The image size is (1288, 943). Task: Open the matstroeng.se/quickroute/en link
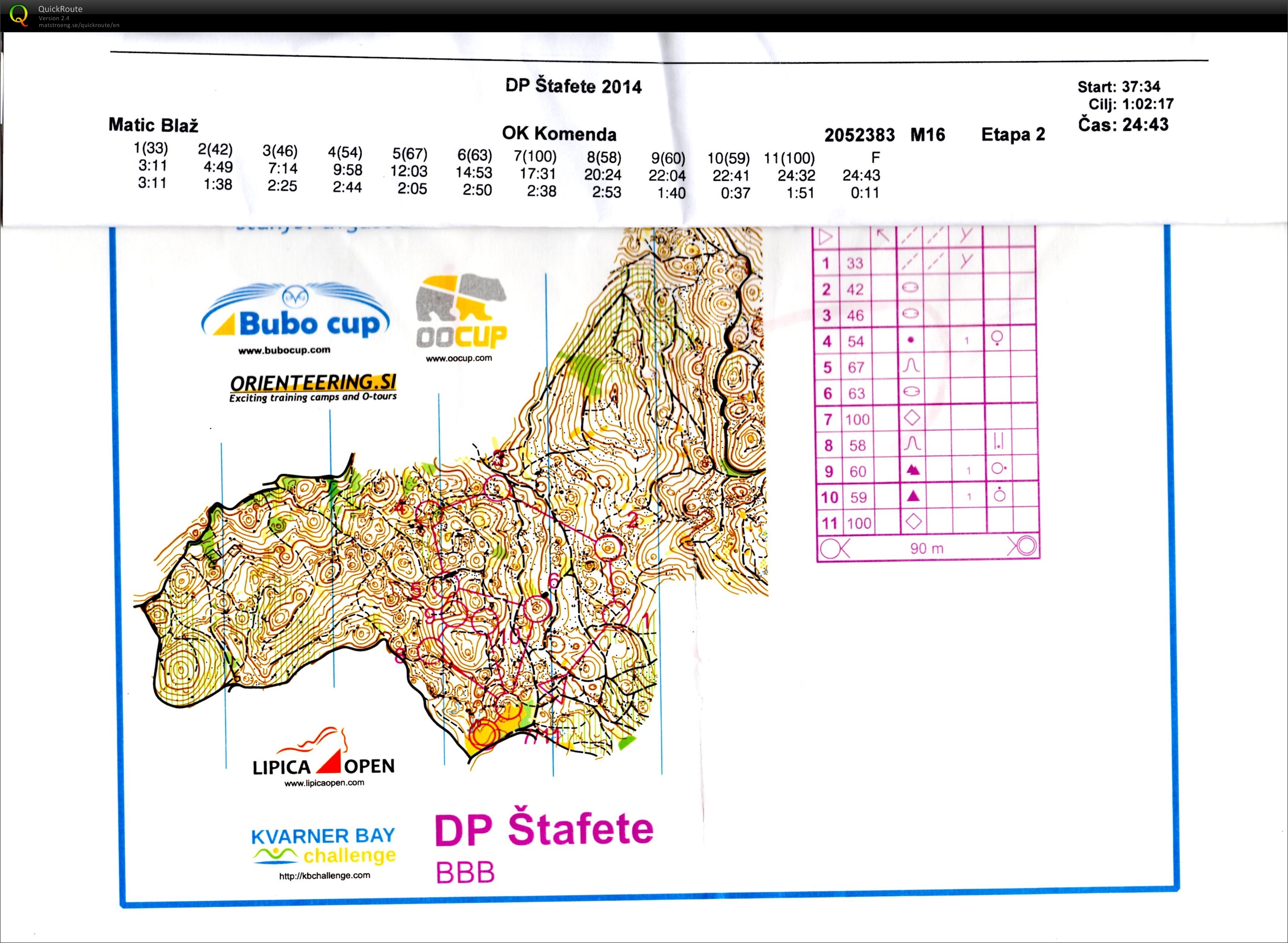coord(79,25)
